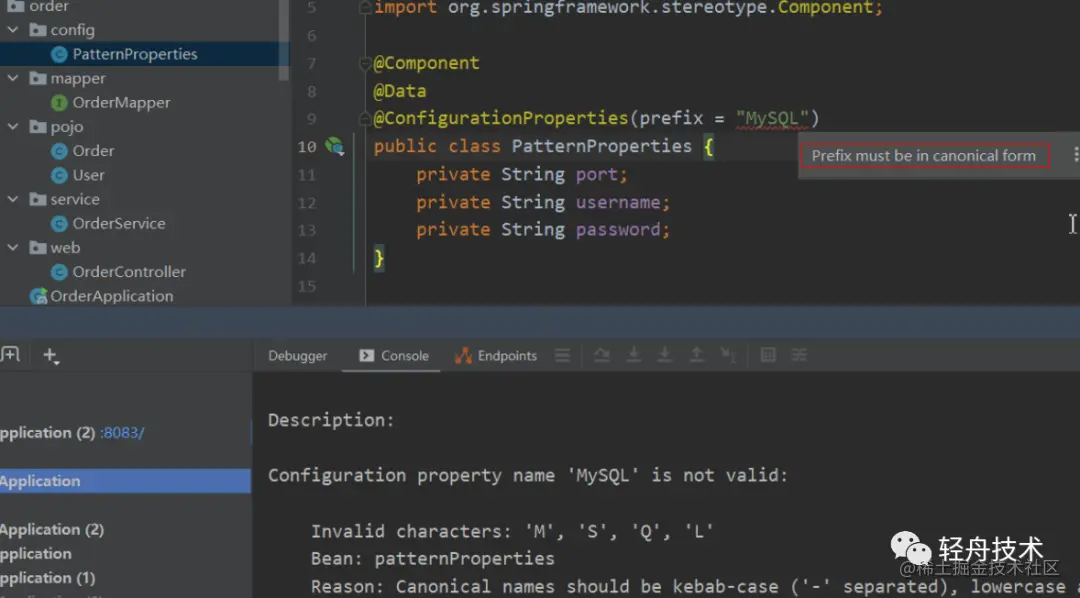Collapse the pojo folder
The height and width of the screenshot is (598, 1080).
coord(12,126)
